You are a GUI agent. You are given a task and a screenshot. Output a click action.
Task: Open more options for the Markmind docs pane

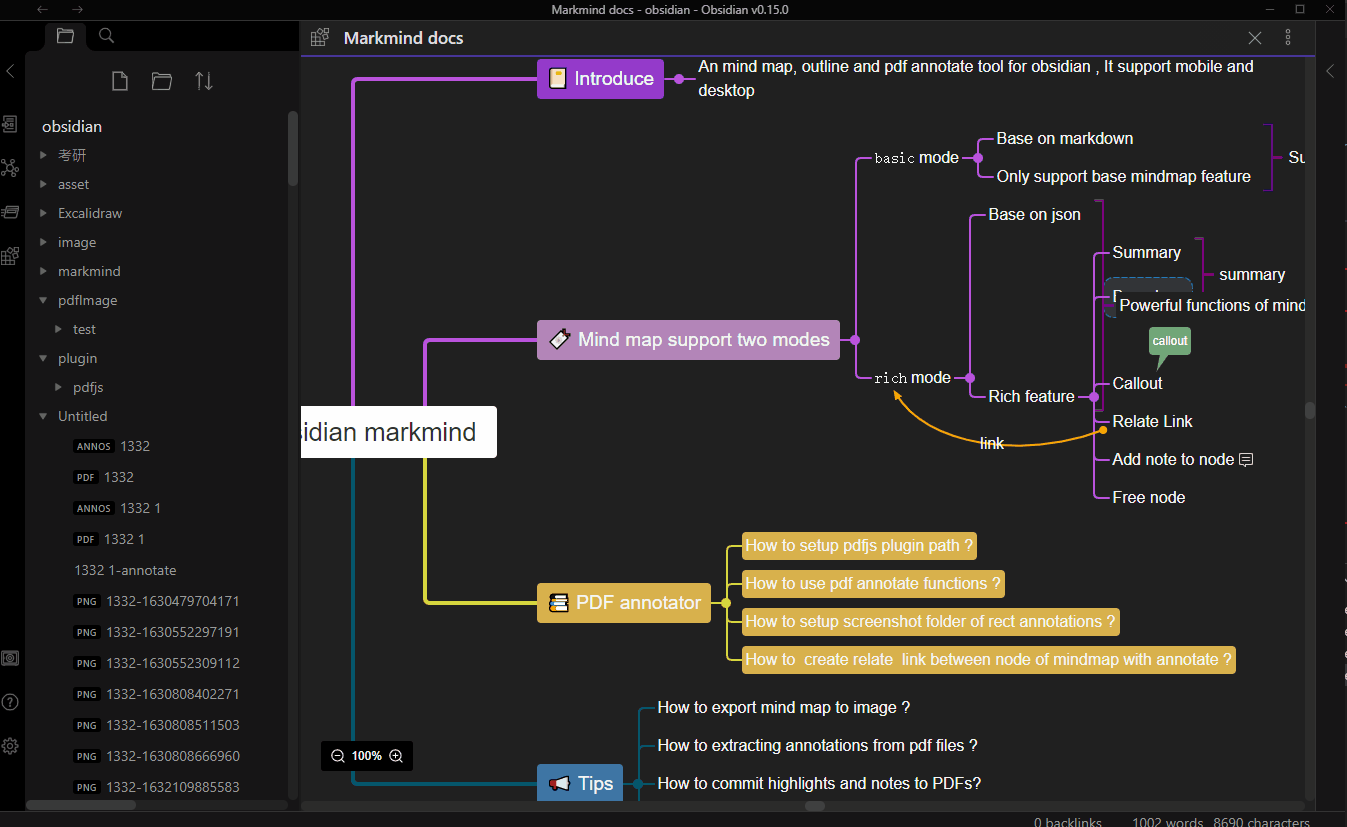pyautogui.click(x=1288, y=38)
